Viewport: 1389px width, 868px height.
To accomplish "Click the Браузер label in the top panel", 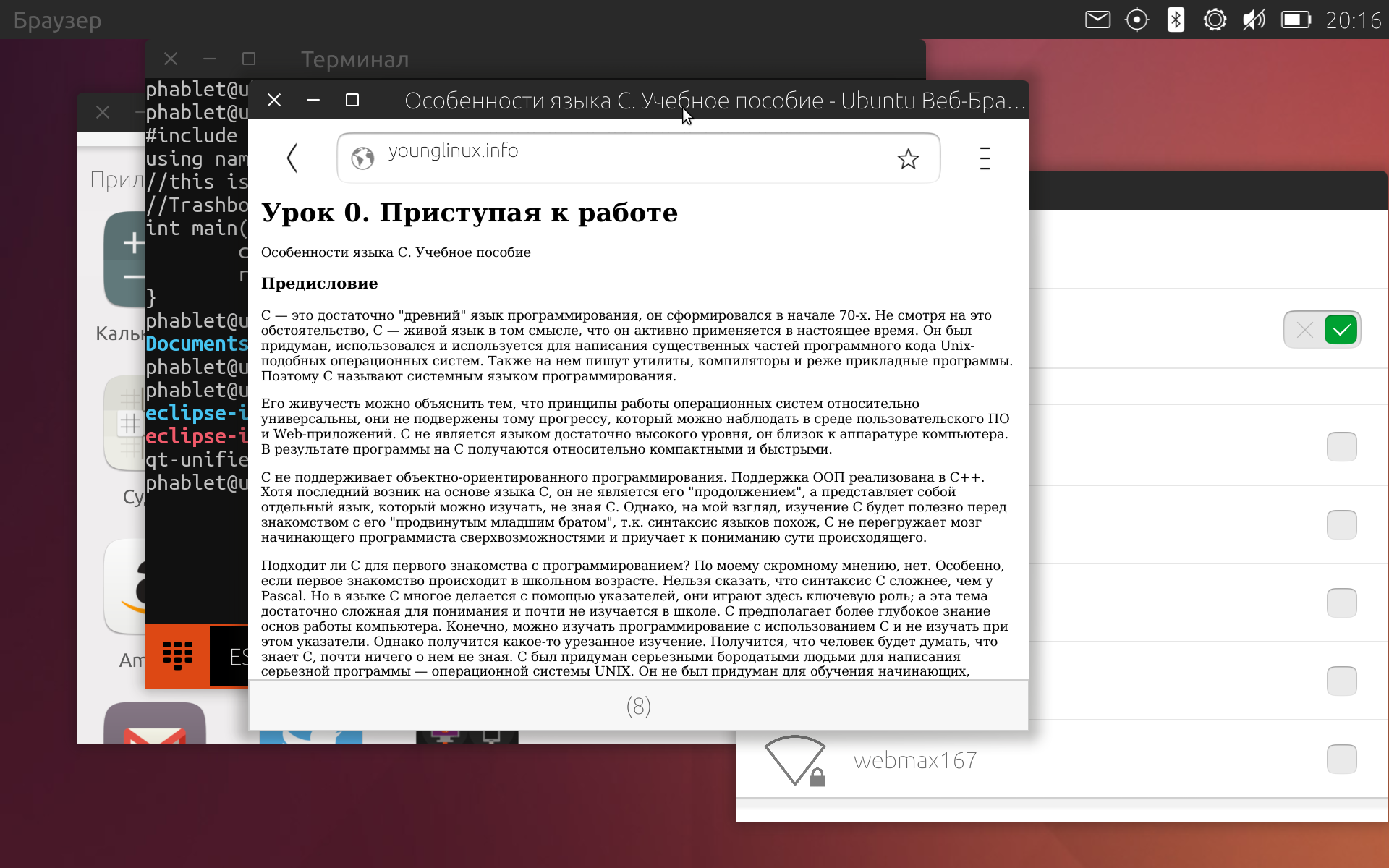I will pyautogui.click(x=58, y=20).
